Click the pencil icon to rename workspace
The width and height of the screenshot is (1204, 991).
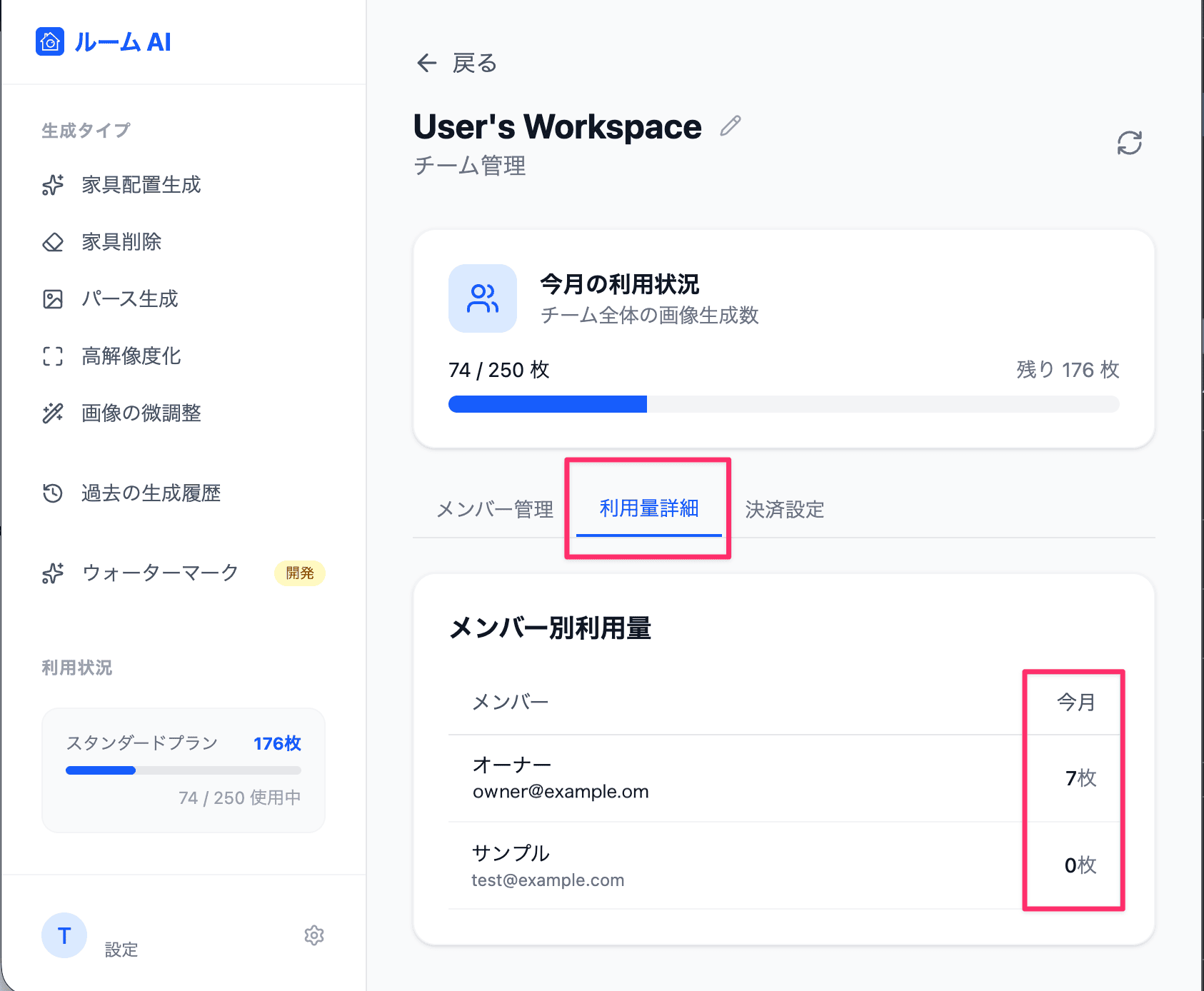click(x=730, y=126)
